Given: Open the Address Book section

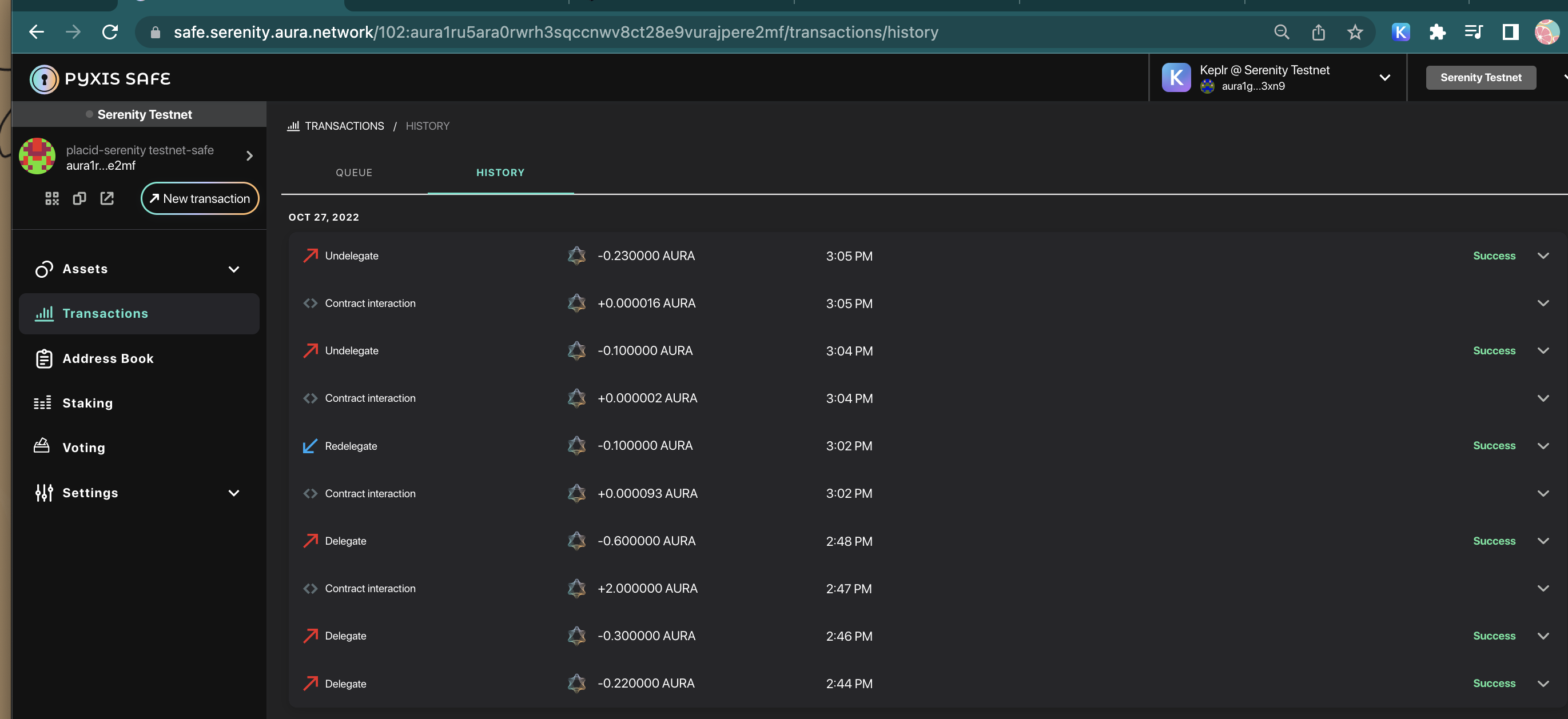Looking at the screenshot, I should [x=108, y=358].
